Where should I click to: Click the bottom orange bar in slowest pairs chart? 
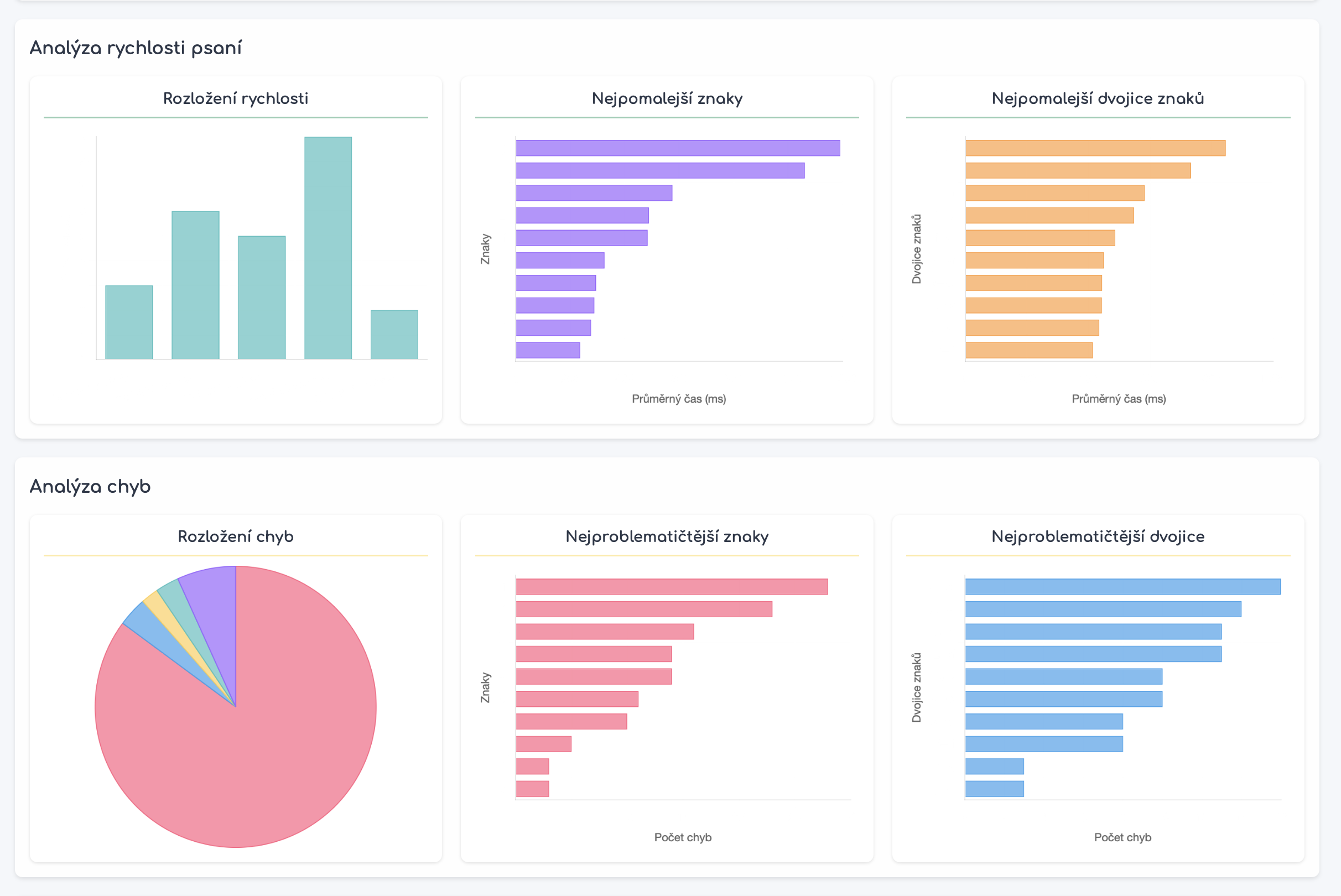tap(1028, 350)
